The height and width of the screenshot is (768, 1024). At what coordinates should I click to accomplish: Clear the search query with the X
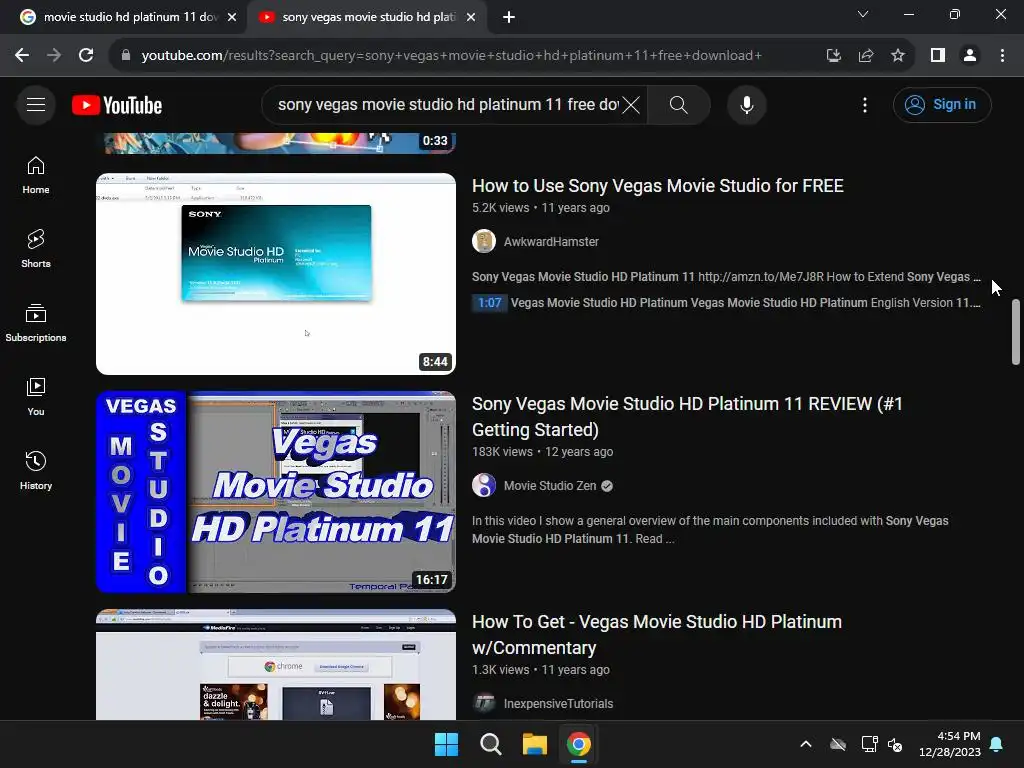point(631,104)
